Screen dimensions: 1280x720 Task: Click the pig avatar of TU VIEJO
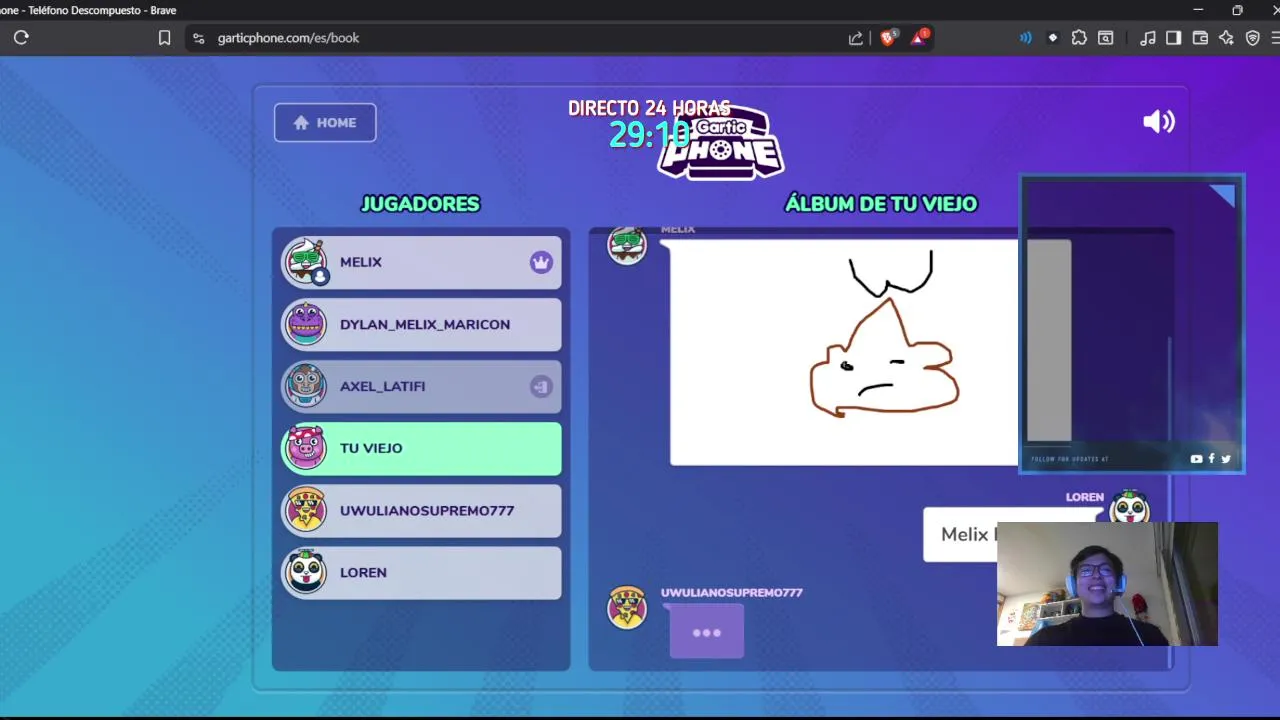[x=306, y=447]
